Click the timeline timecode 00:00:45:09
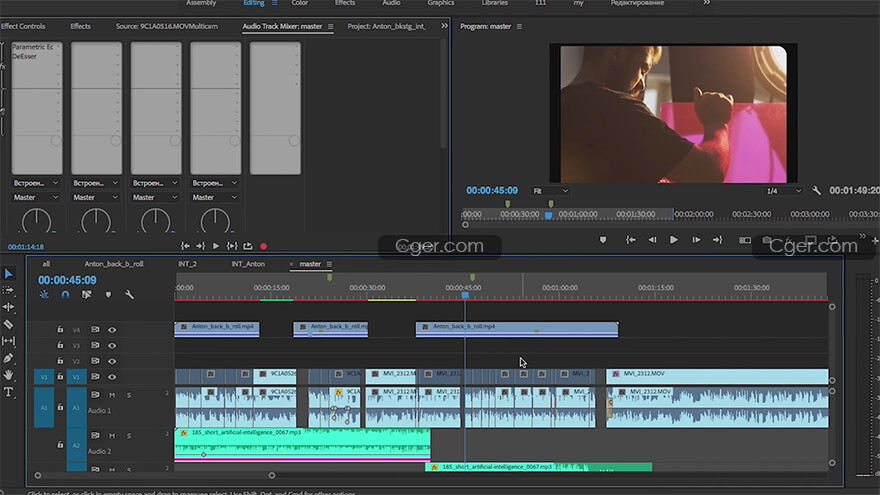Image resolution: width=880 pixels, height=495 pixels. click(67, 280)
